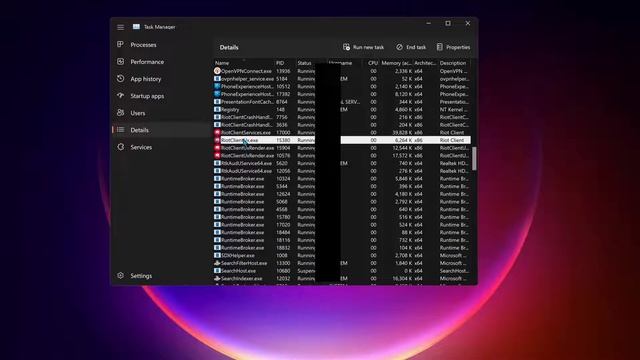Viewport: 640px width, 360px height.
Task: Open Processes via its sidebar icon
Action: click(120, 44)
